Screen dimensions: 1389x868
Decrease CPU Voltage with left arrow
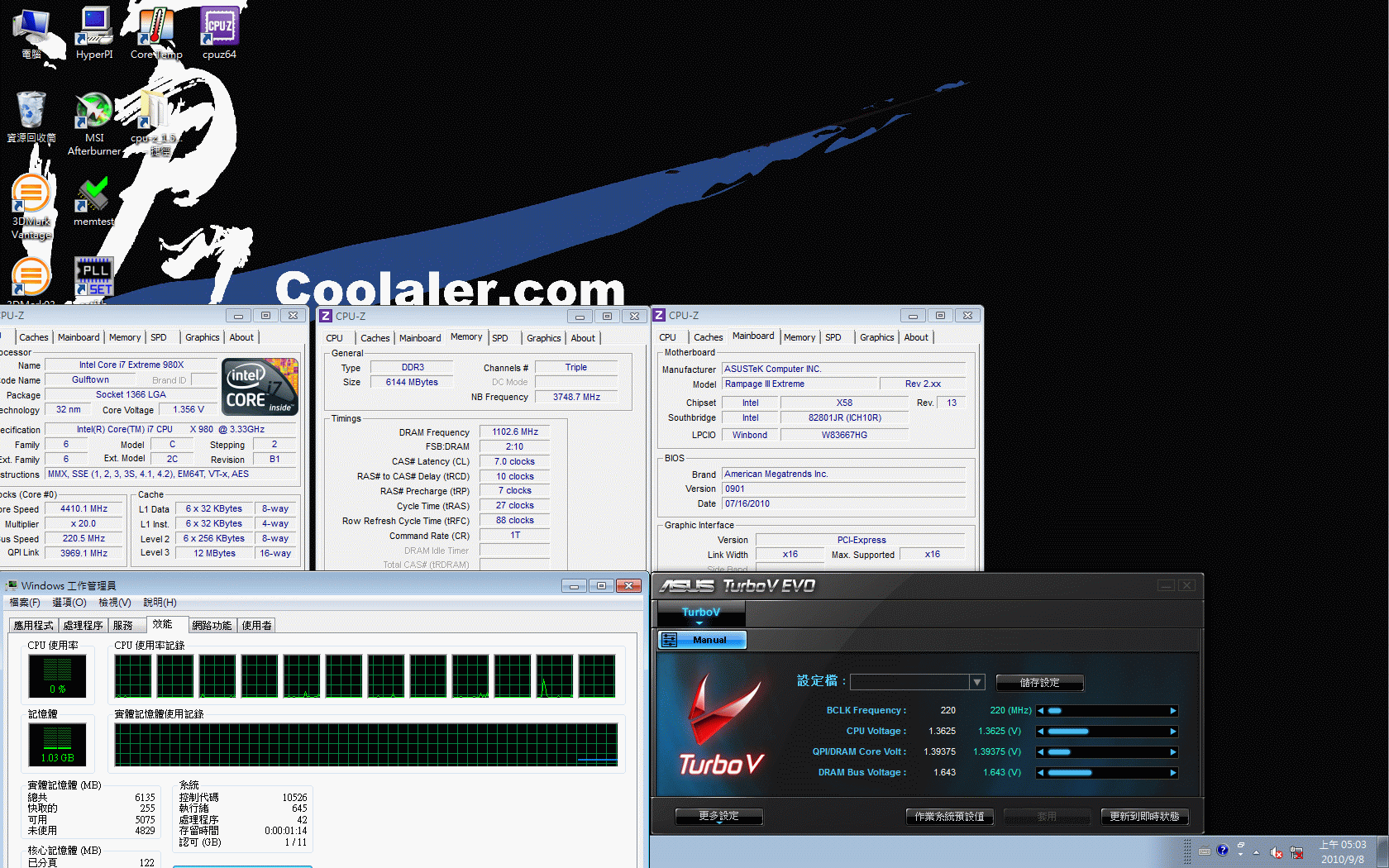tap(1041, 732)
